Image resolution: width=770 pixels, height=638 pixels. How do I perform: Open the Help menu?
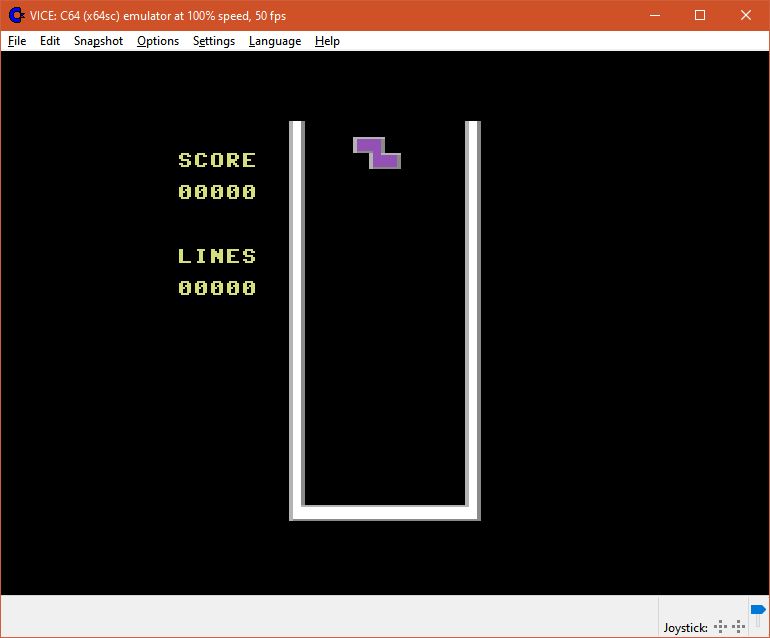click(x=327, y=41)
